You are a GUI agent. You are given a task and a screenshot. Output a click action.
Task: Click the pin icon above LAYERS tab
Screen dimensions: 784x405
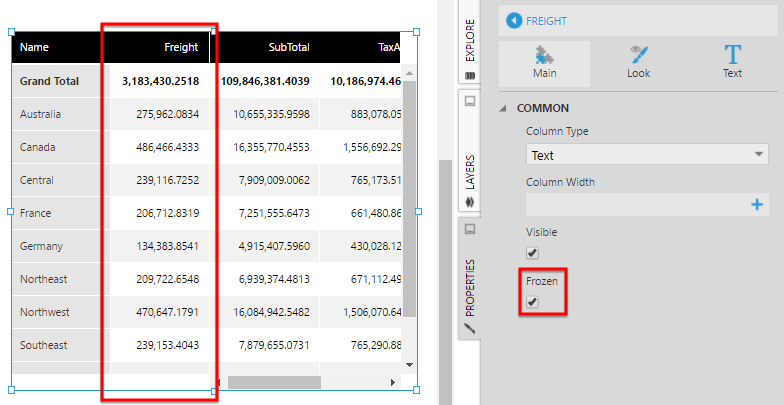pos(470,102)
